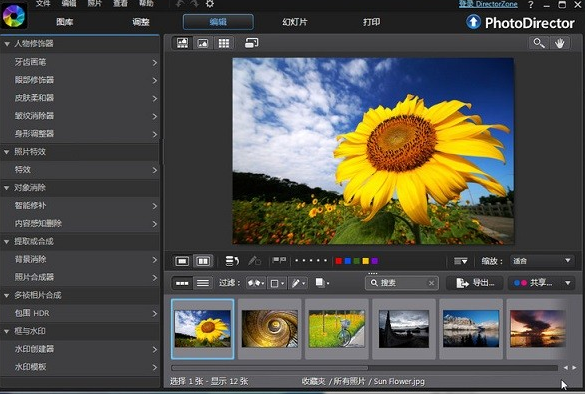585x394 pixels.
Task: Show single photo view
Action: [182, 261]
